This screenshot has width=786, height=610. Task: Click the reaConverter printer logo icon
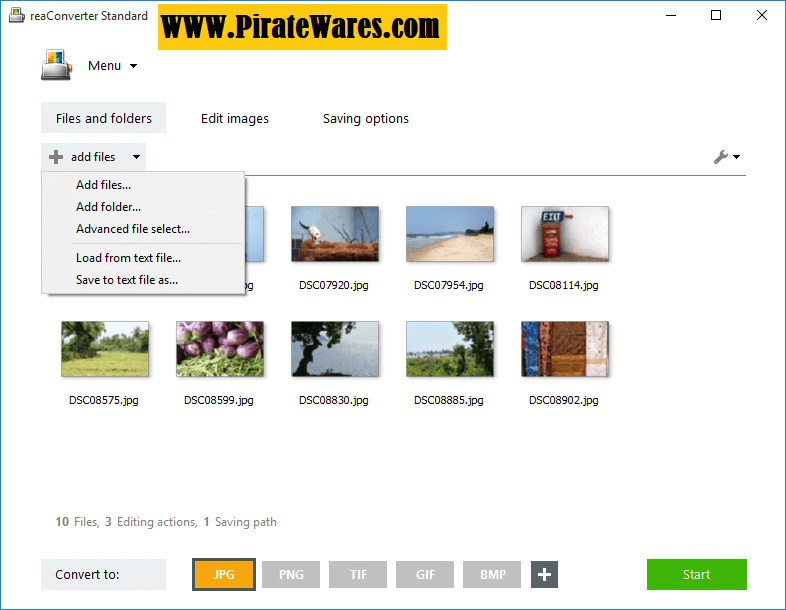click(56, 65)
